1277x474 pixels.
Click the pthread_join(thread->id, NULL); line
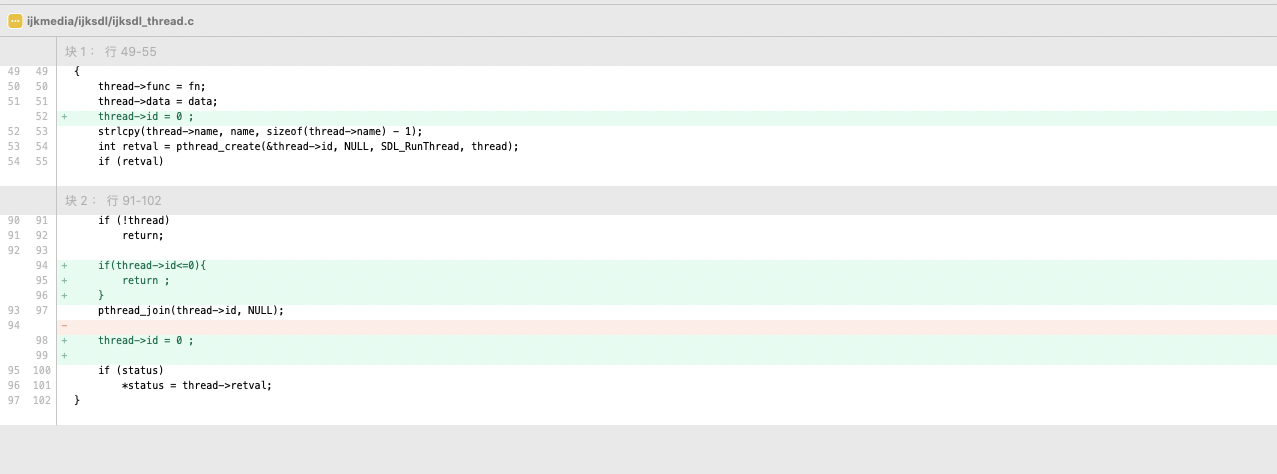(191, 310)
